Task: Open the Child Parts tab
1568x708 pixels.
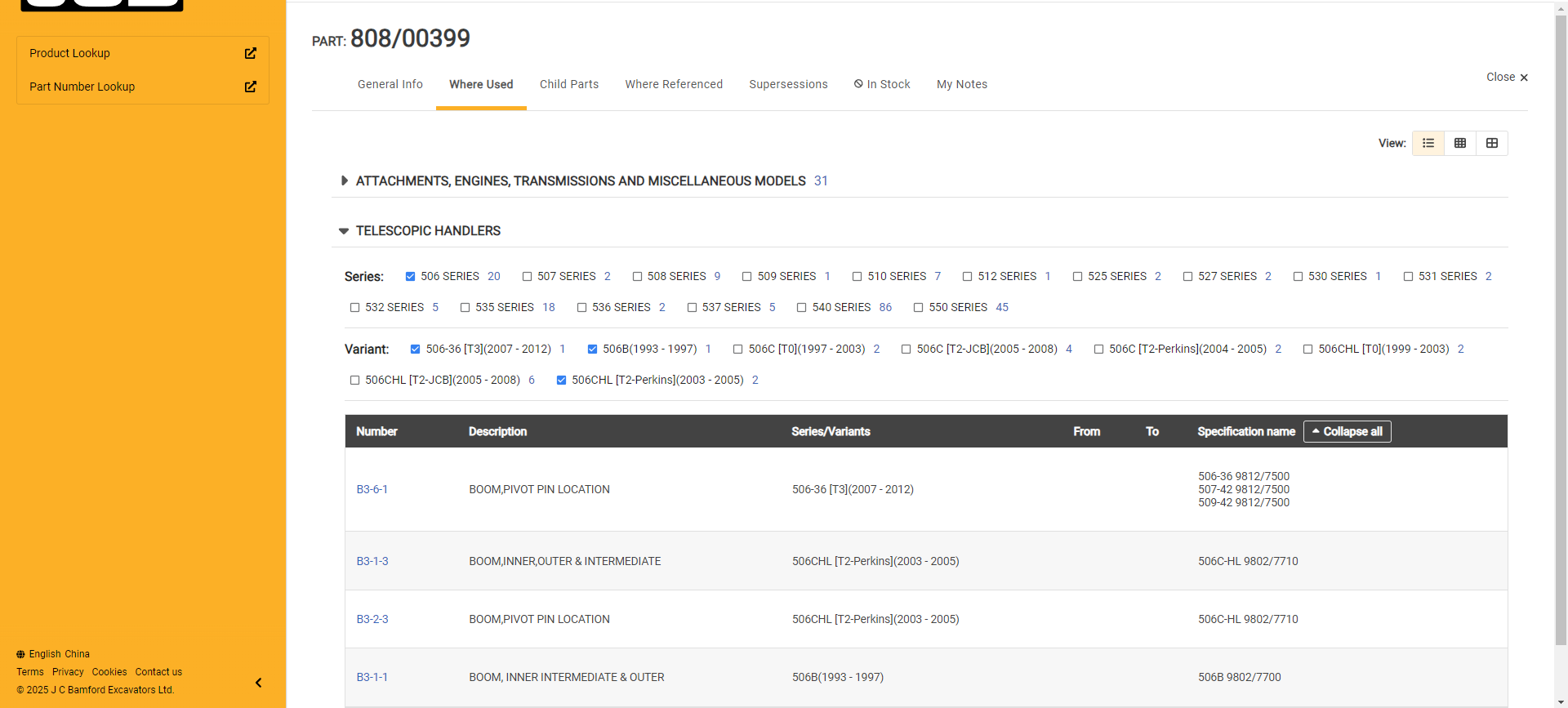Action: pyautogui.click(x=568, y=84)
